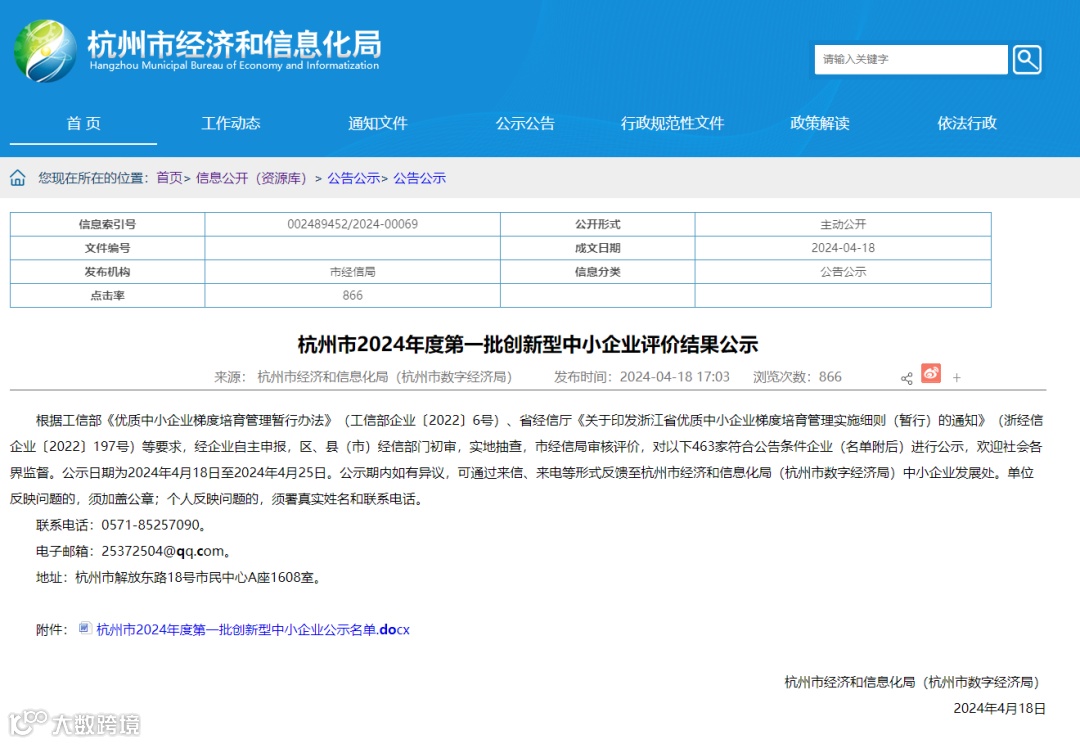Click first 公告公示 breadcrumb link
Viewport: 1080px width, 744px height.
[x=353, y=178]
